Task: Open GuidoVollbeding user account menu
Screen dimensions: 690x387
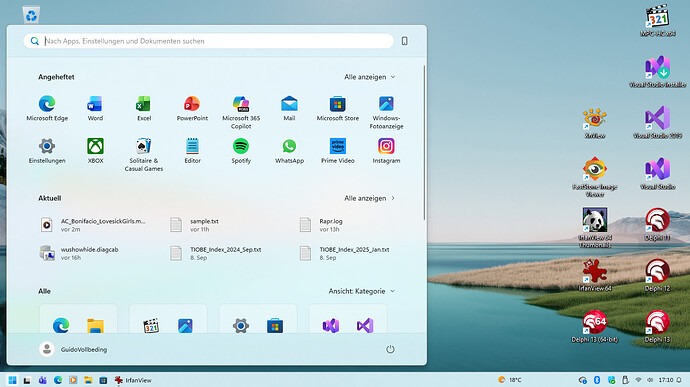Action: click(x=73, y=349)
